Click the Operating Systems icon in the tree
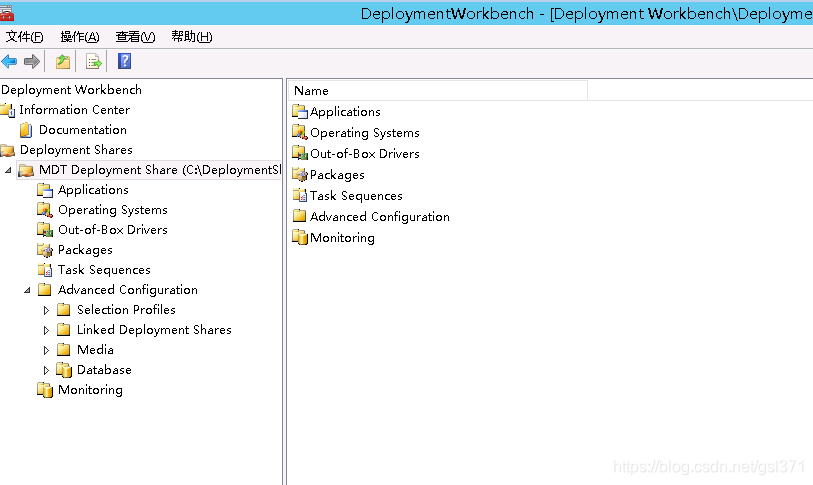The height and width of the screenshot is (485, 813). coord(45,210)
